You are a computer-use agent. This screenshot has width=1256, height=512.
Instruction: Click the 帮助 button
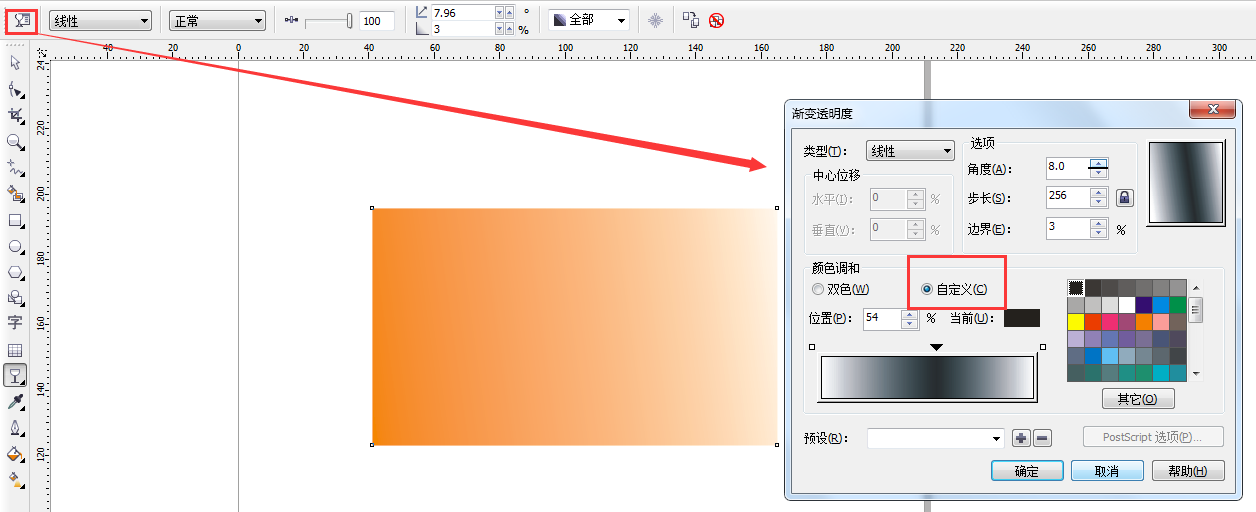tap(1187, 471)
